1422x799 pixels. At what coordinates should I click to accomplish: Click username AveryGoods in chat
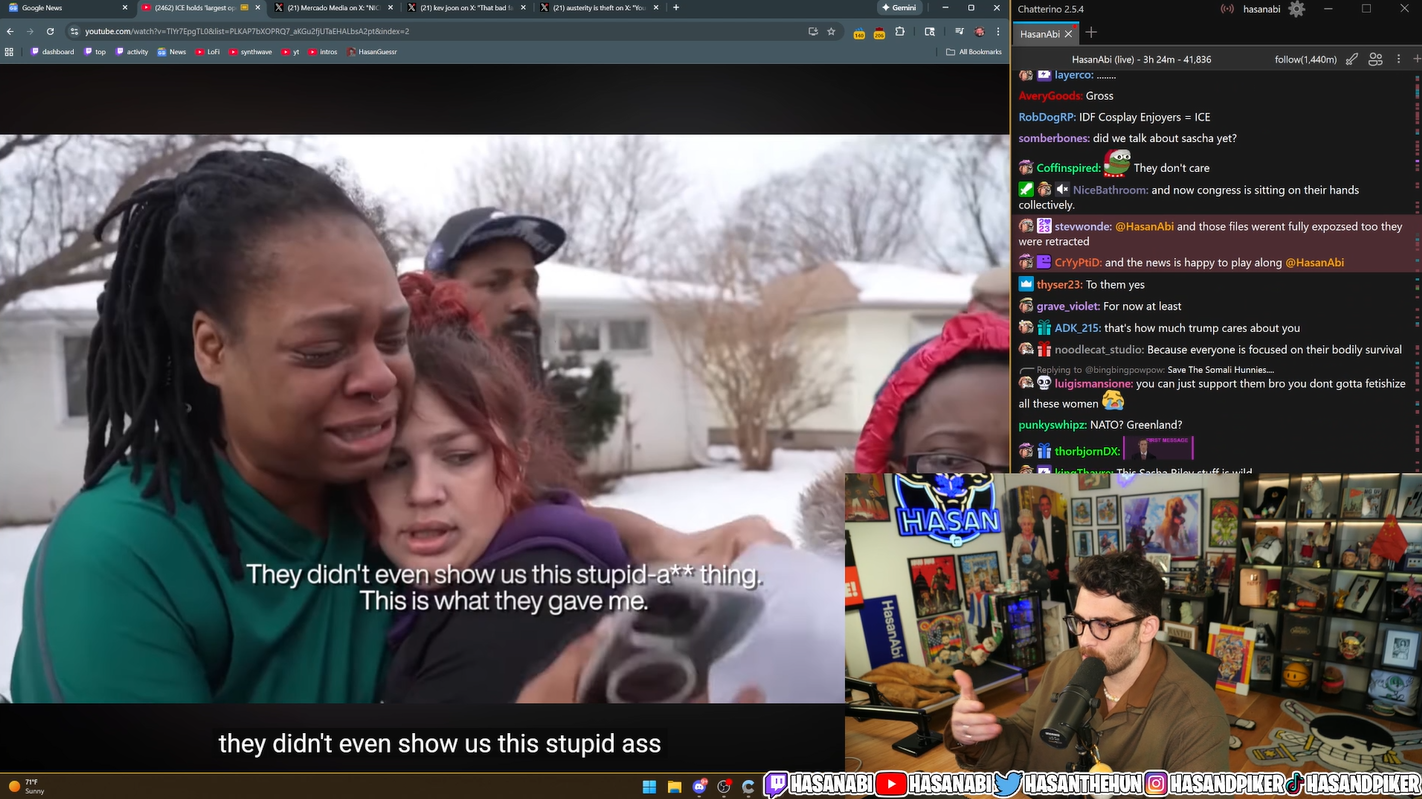pos(1050,96)
